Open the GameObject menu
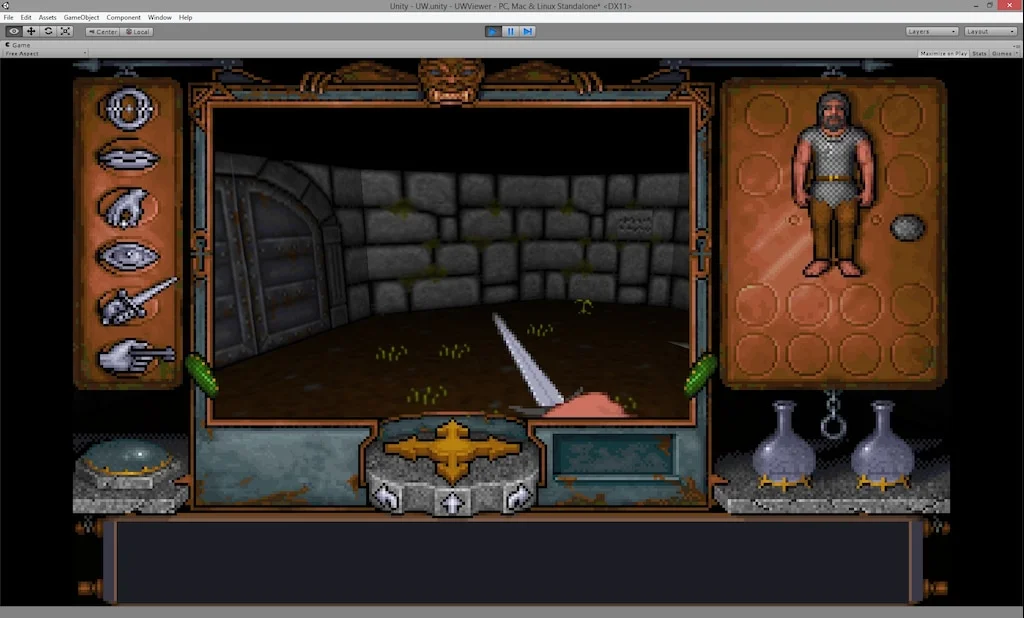Viewport: 1024px width, 618px height. point(82,18)
